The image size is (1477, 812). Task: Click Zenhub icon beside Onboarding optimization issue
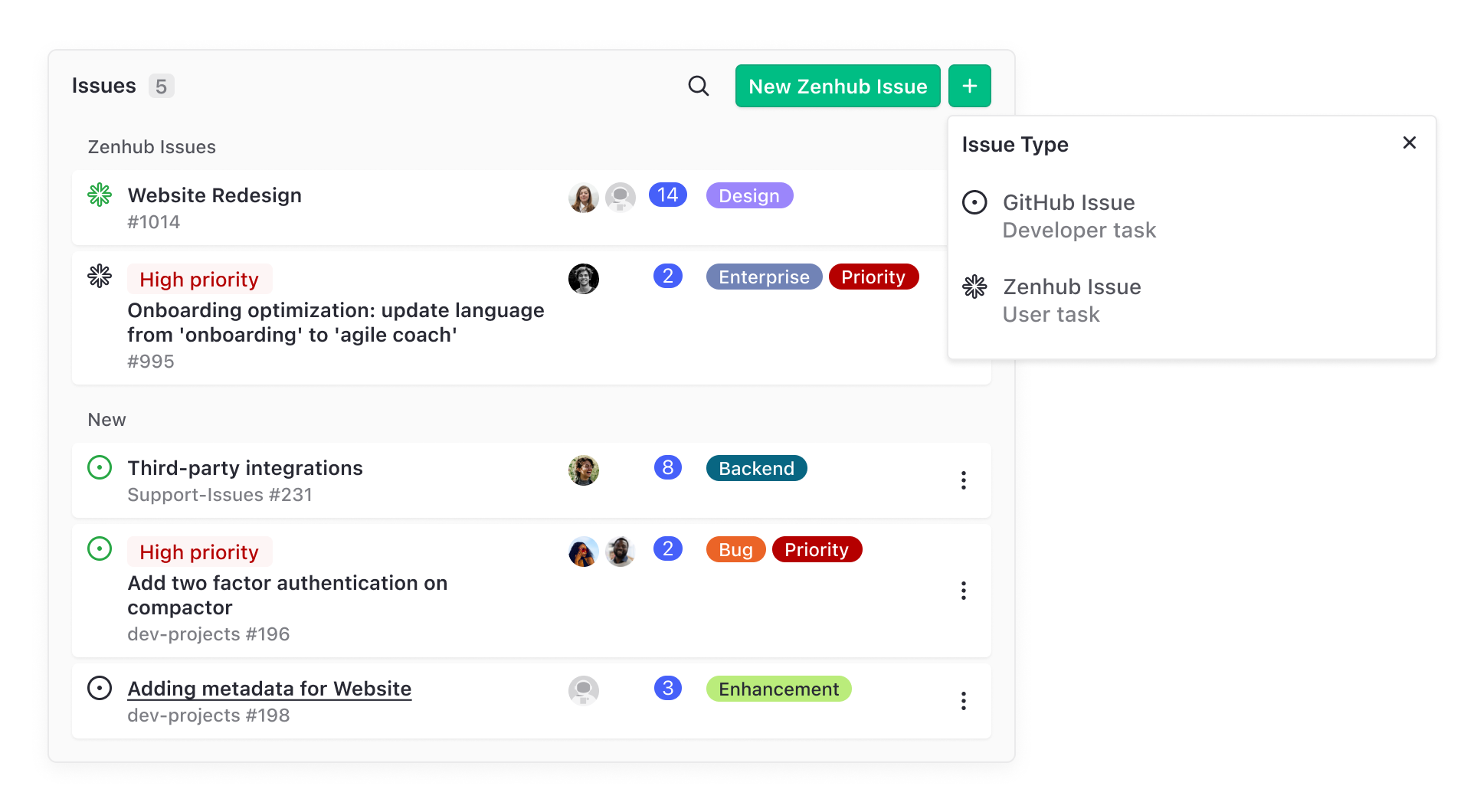pos(100,276)
